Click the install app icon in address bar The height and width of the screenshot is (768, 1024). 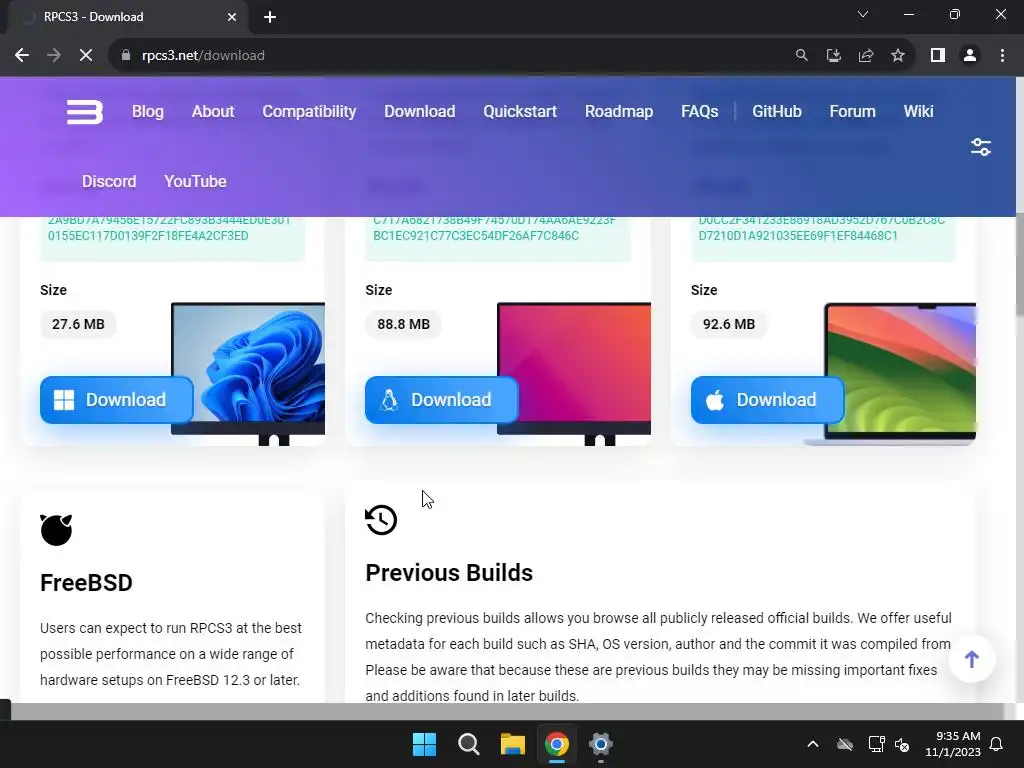[833, 56]
